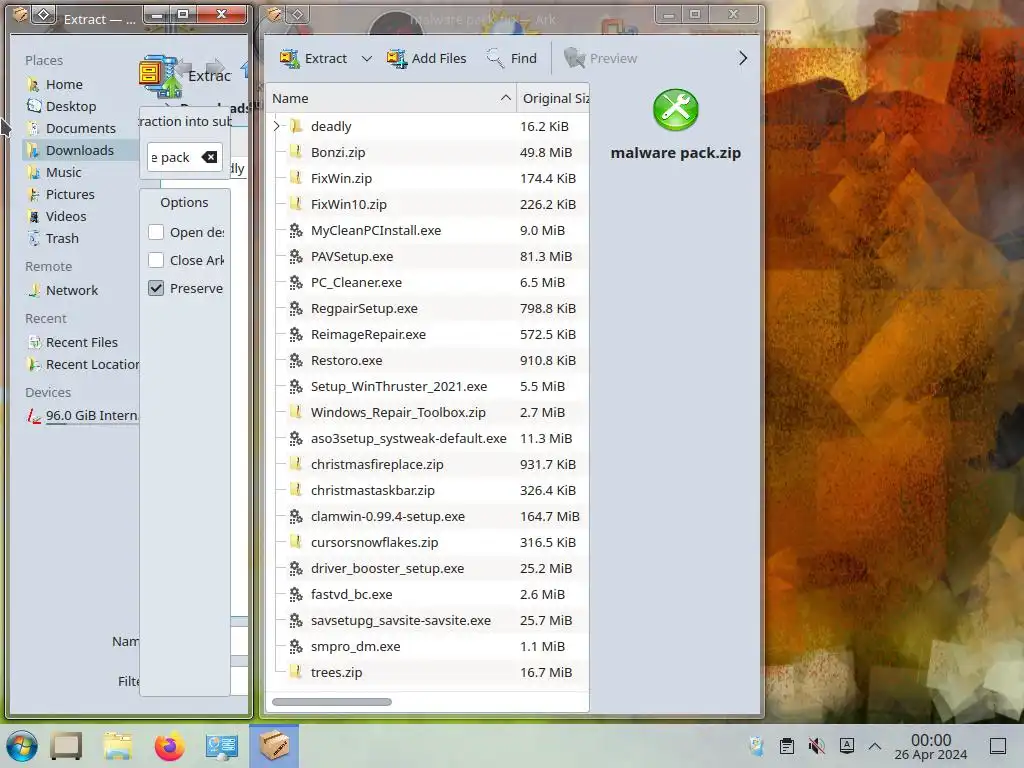
Task: Show more toolbar items via chevron
Action: (x=743, y=58)
